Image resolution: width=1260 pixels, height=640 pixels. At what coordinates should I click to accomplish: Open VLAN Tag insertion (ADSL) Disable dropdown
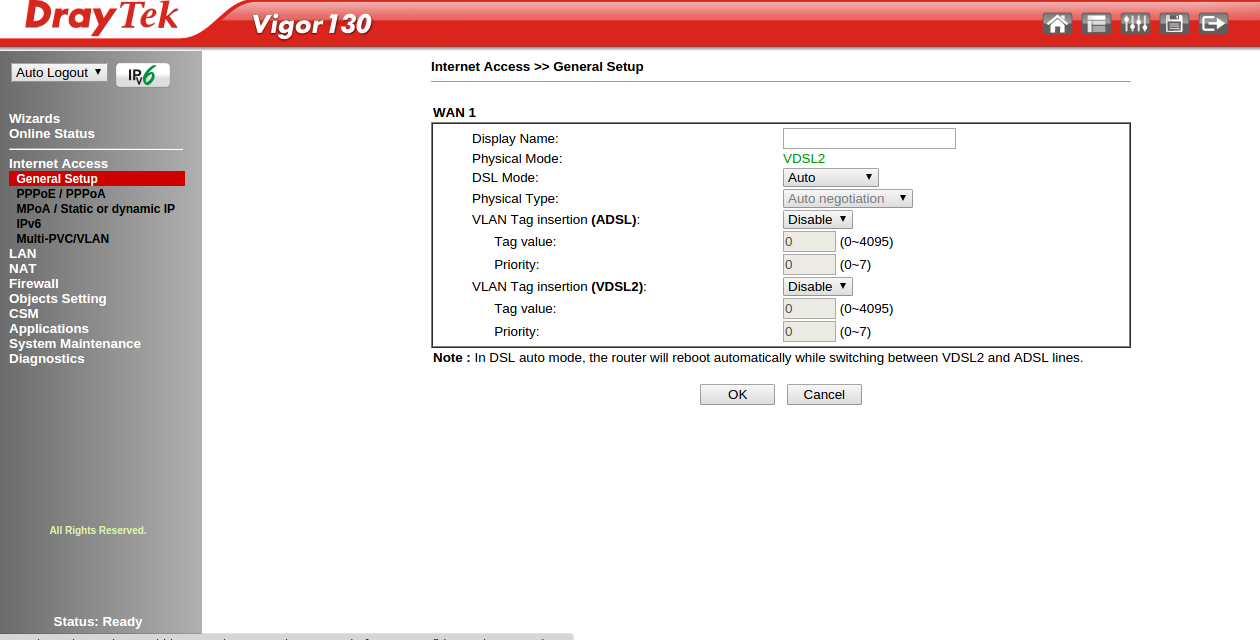click(817, 219)
